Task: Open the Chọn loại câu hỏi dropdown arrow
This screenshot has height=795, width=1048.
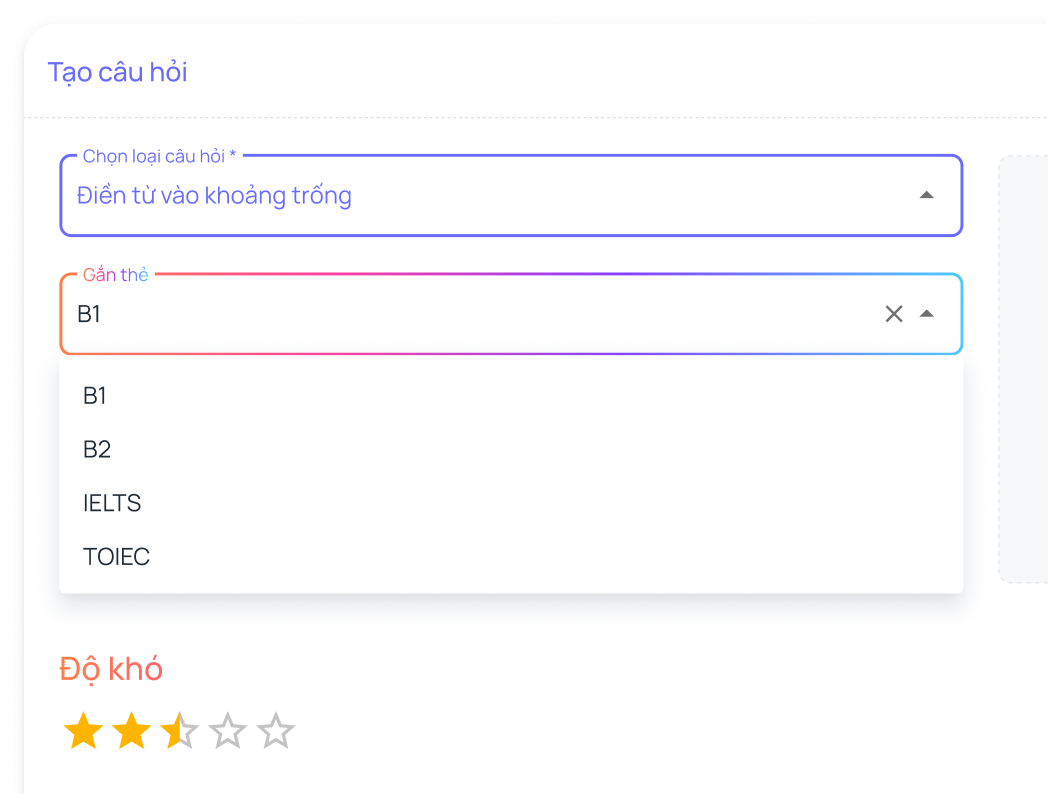Action: [927, 195]
